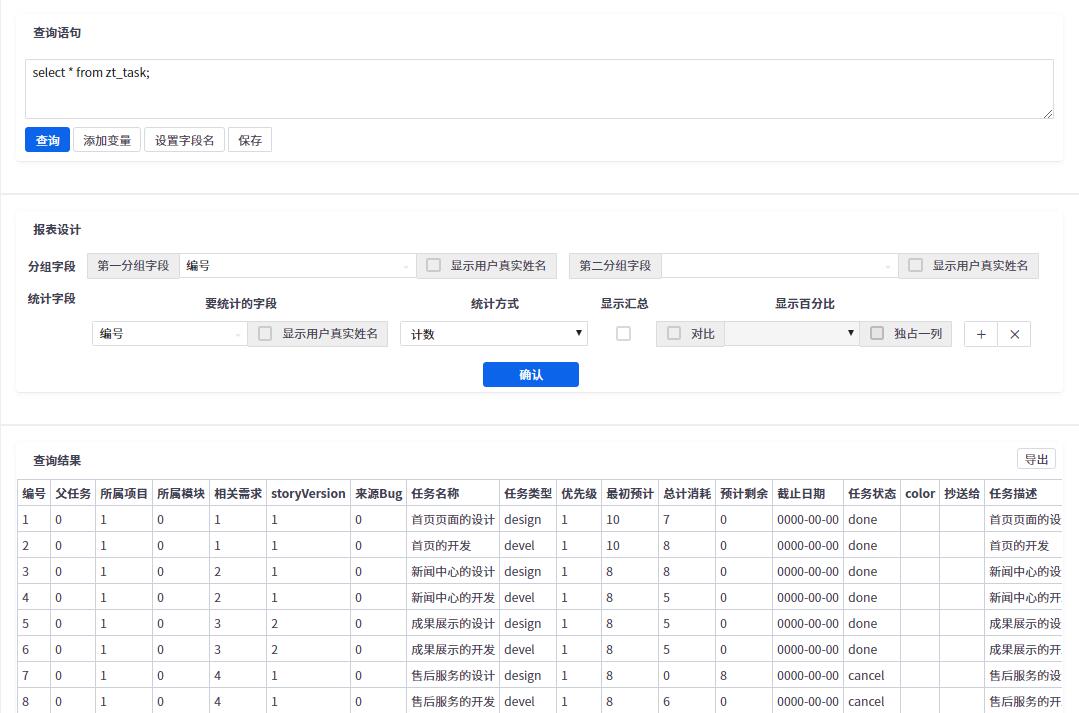Expand the empty 第二分组字段 dropdown
1079x713 pixels.
click(x=778, y=266)
